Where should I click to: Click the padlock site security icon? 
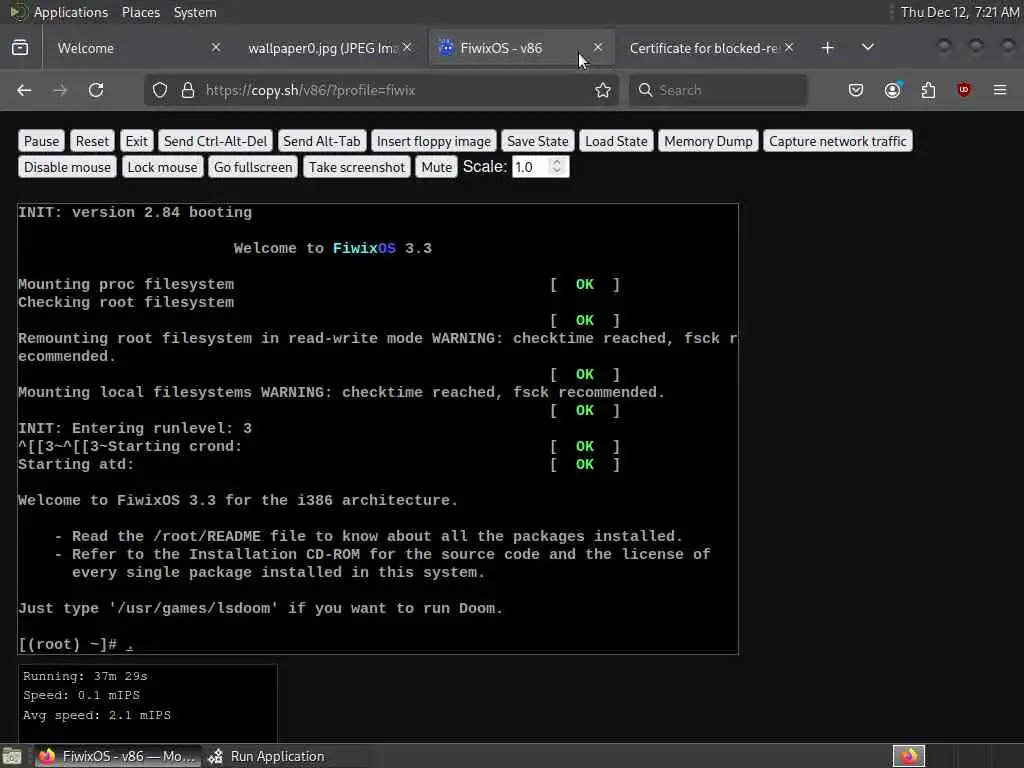tap(187, 90)
